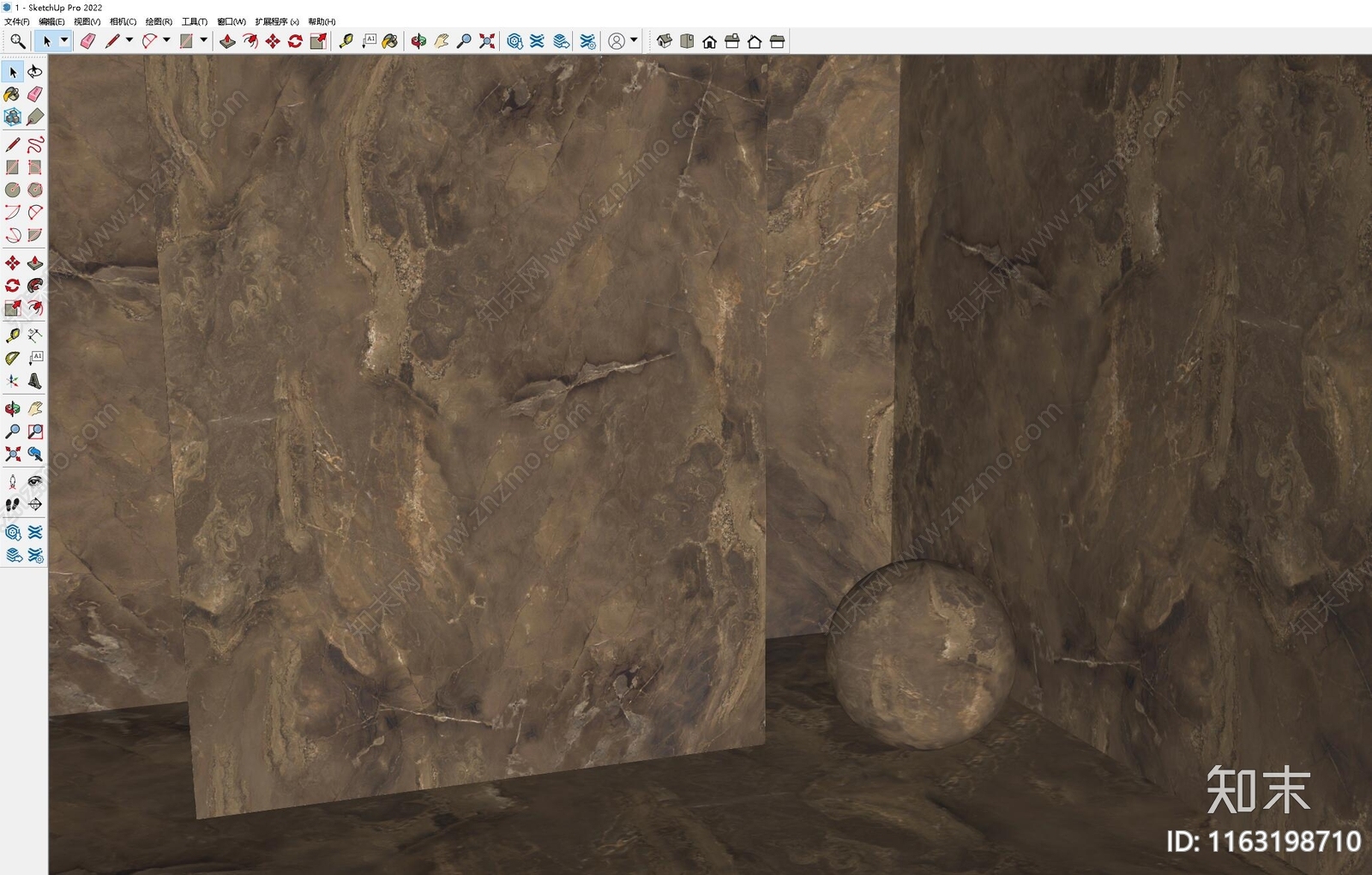
Task: Select the Follow Me tool
Action: (x=35, y=286)
